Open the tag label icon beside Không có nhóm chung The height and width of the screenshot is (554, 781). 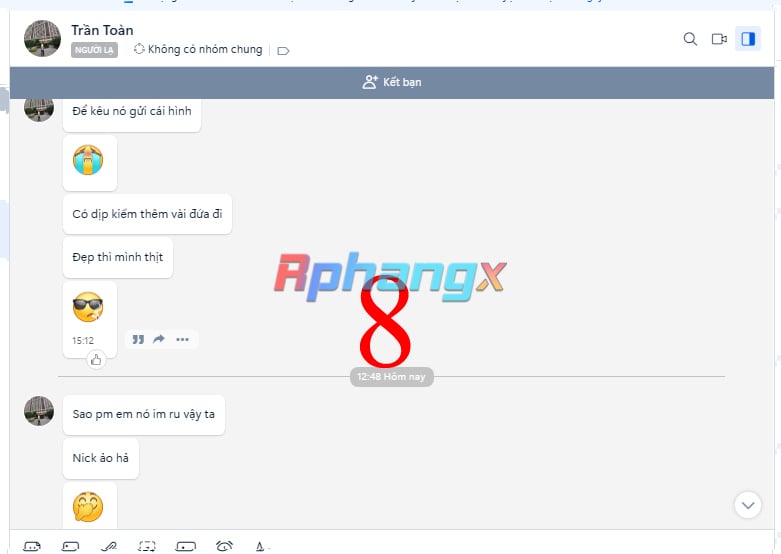(283, 50)
